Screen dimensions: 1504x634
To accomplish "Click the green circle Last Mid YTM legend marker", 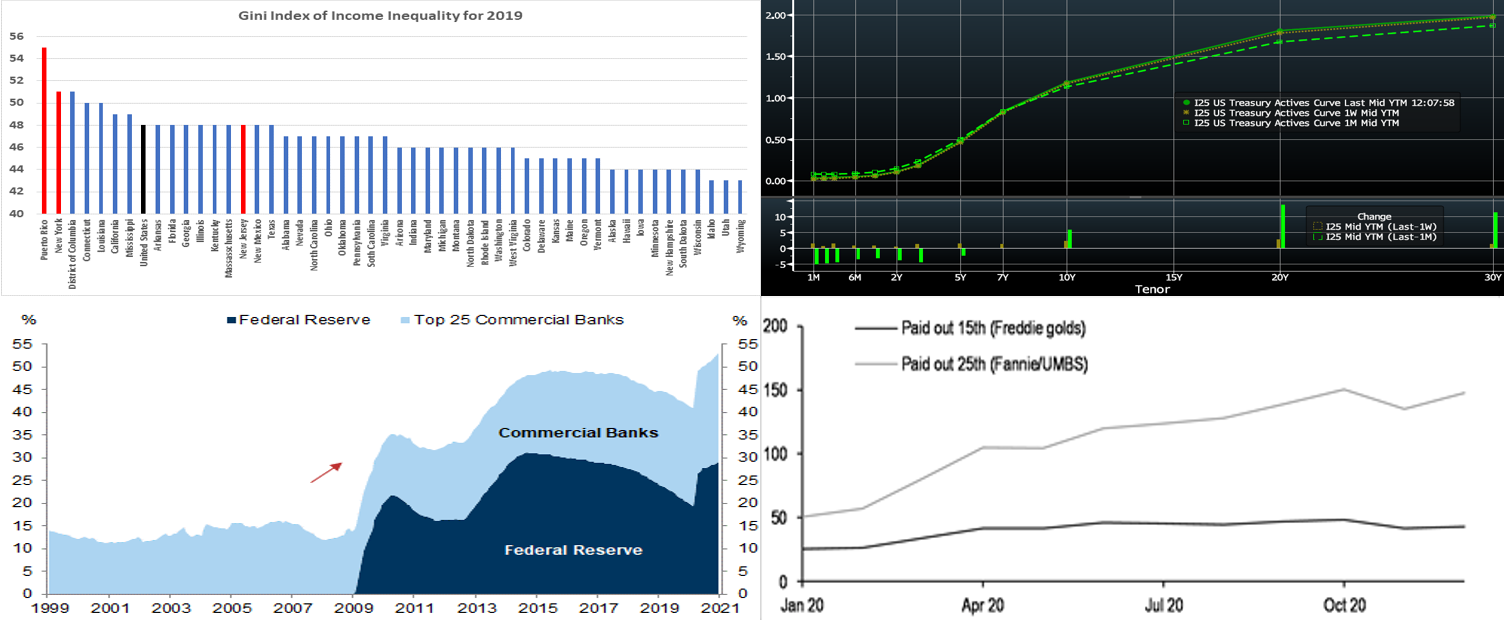I will pos(1187,102).
